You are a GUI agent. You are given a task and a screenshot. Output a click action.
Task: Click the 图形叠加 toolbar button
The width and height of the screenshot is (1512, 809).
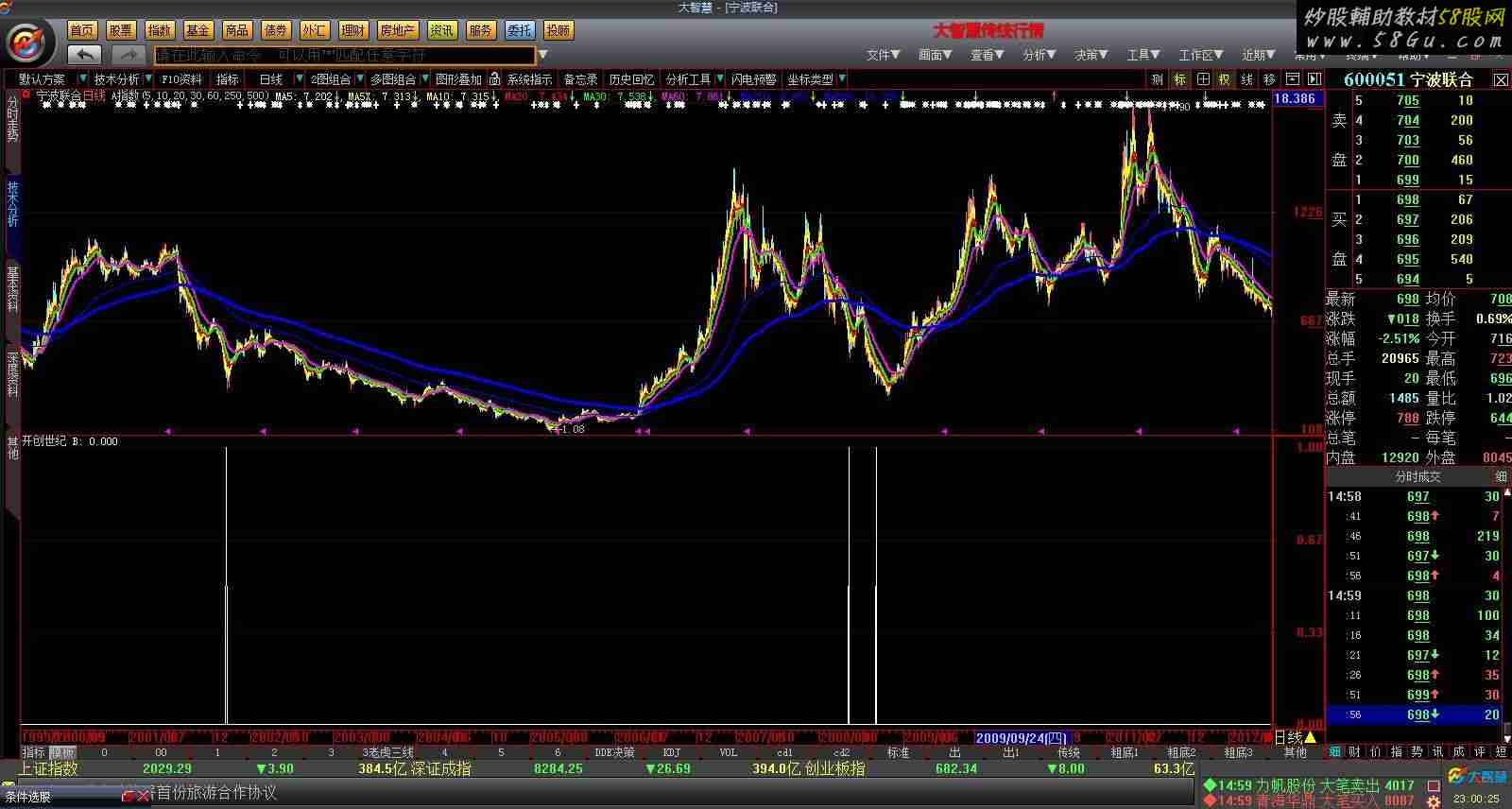coord(458,79)
